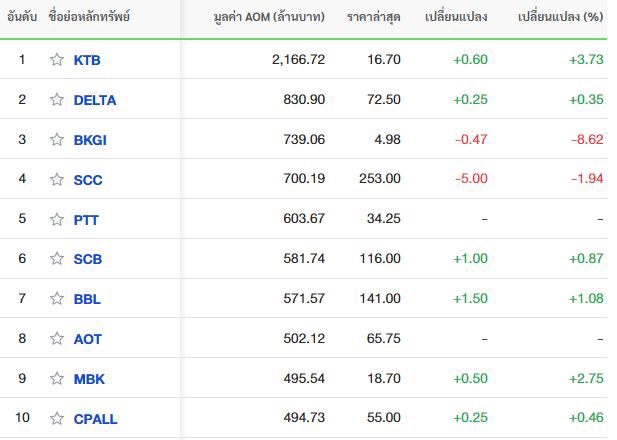Image resolution: width=617 pixels, height=440 pixels.
Task: Sort by เปลี่ยนแปลง (%) column header
Action: tap(560, 17)
